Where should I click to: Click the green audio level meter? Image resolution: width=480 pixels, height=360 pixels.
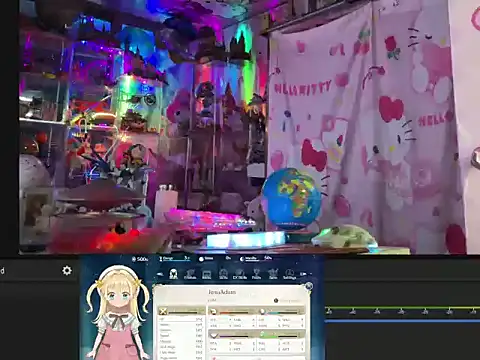(403, 308)
